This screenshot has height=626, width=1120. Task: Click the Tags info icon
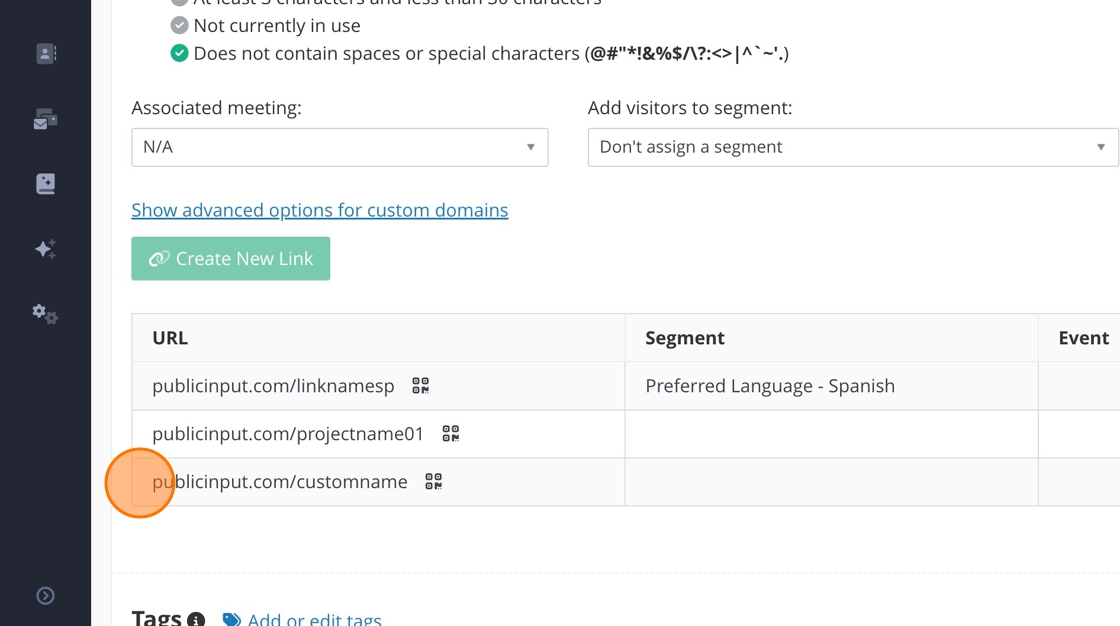[x=196, y=620]
